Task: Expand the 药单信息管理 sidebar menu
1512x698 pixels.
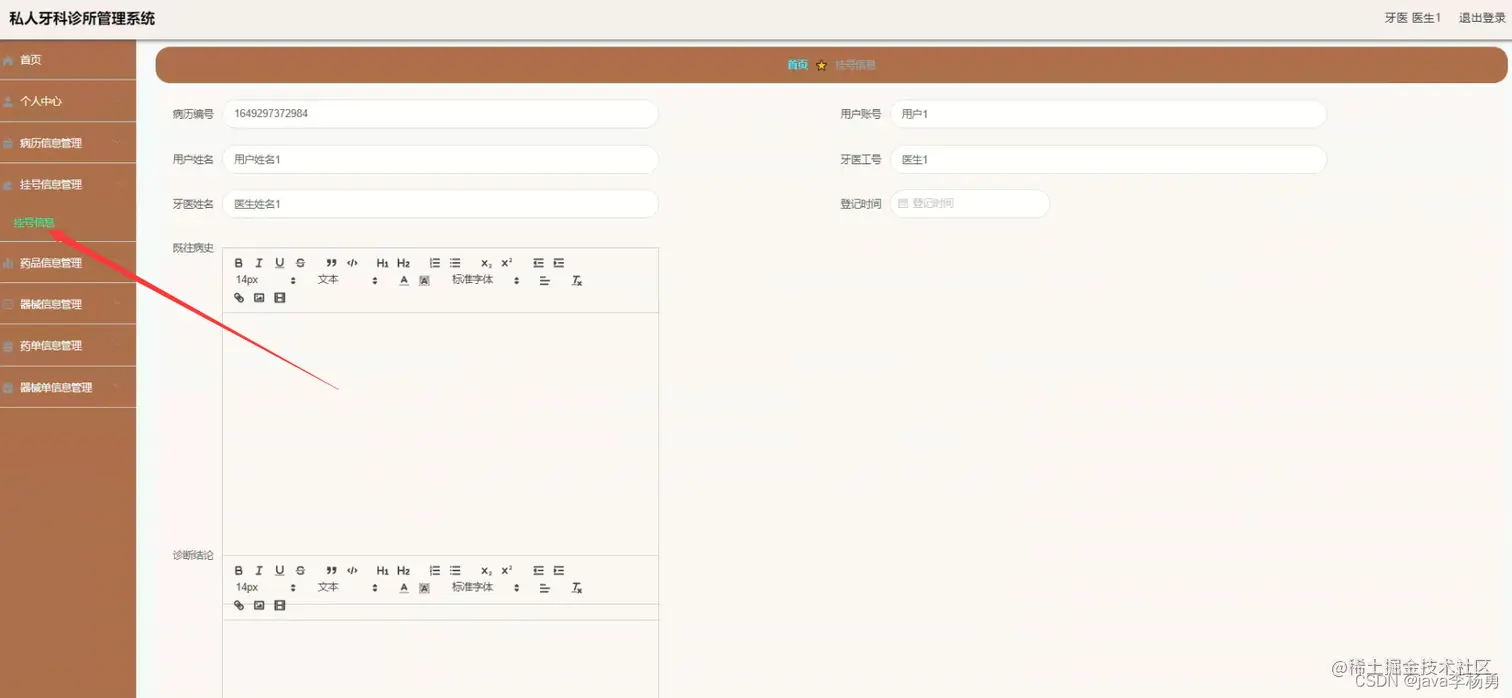Action: pyautogui.click(x=68, y=346)
